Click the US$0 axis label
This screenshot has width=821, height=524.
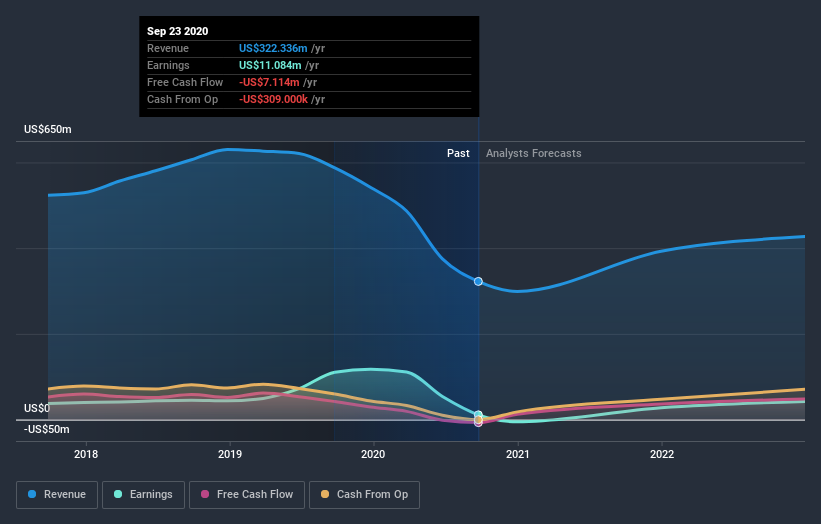pos(37,408)
